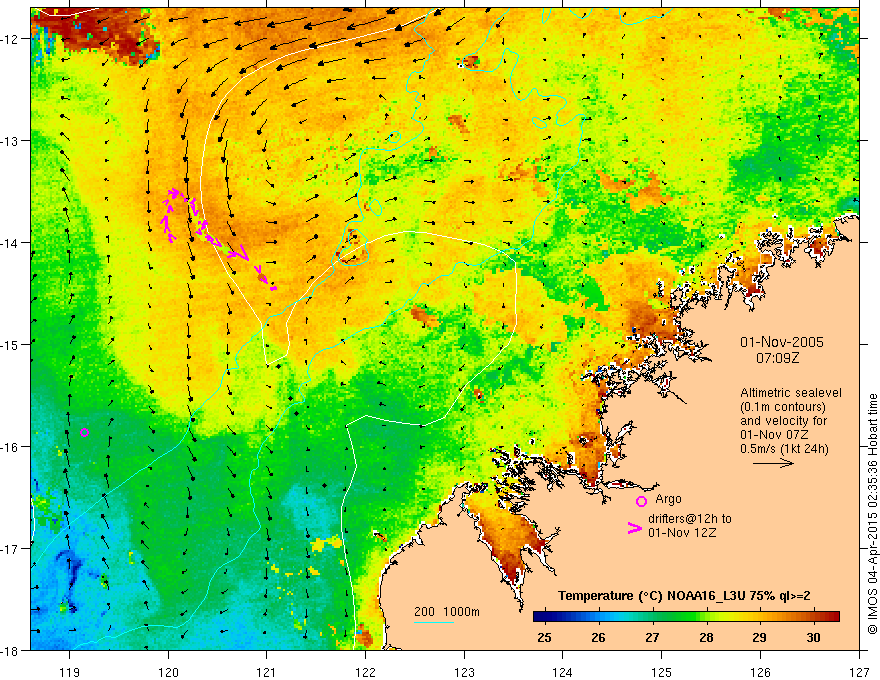Click the '120' longitude axis label
Screen dimensions: 880x680
pyautogui.click(x=168, y=672)
